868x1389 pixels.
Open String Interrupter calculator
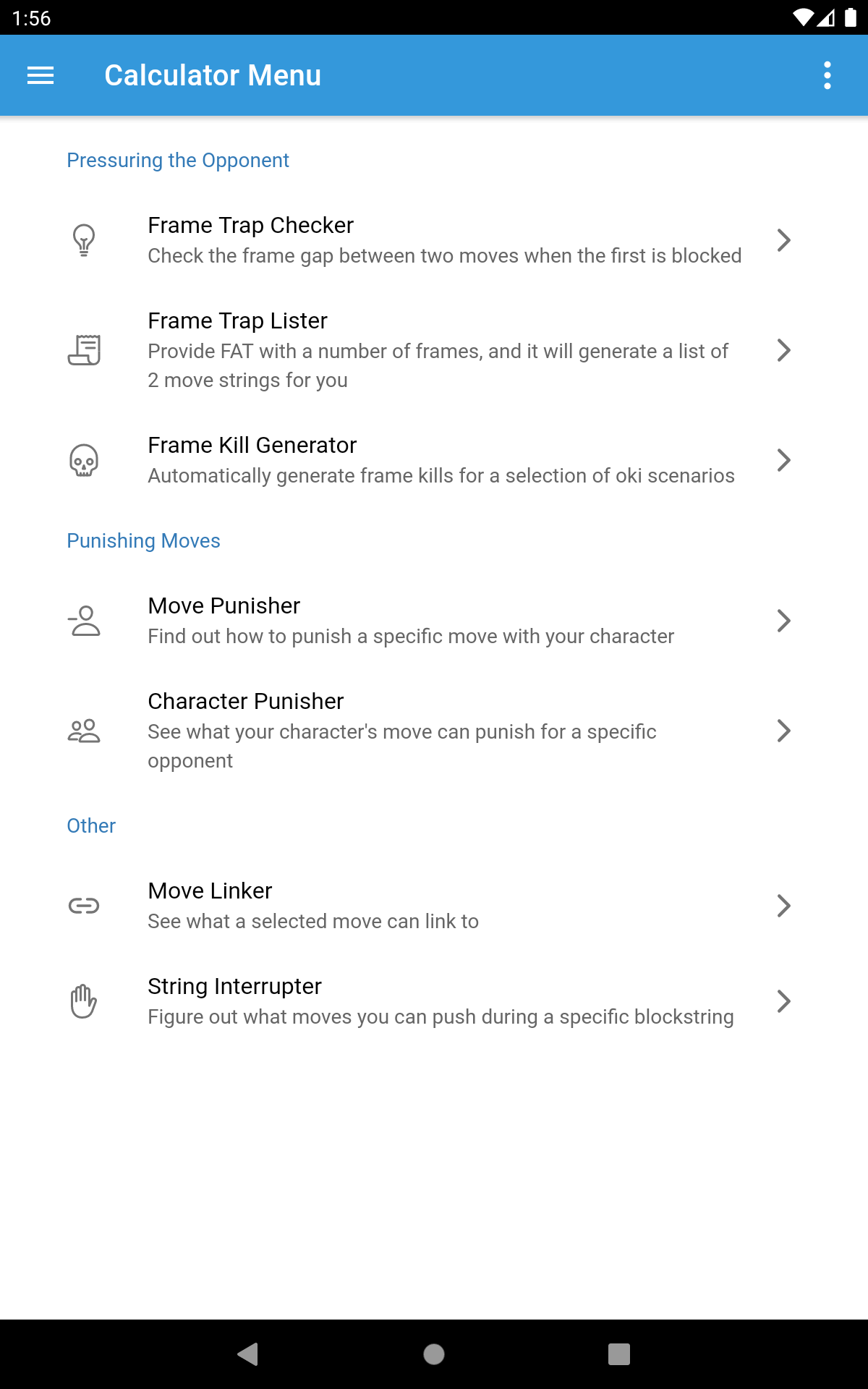(x=434, y=1001)
